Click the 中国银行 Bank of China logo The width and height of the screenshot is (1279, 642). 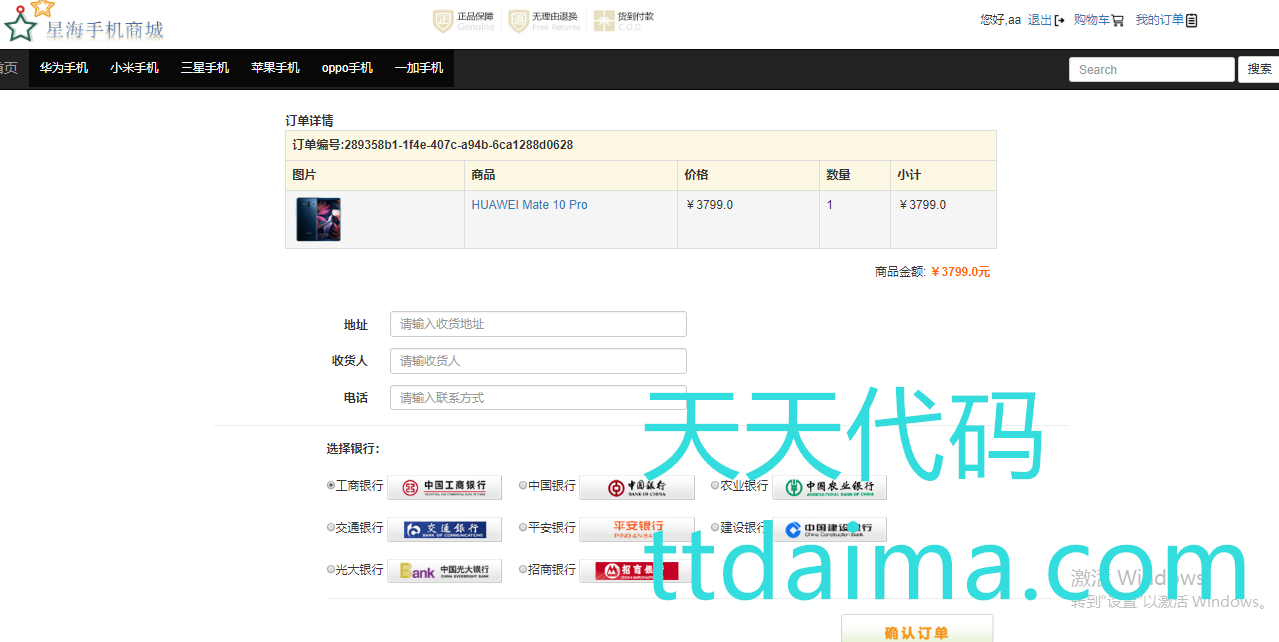tap(636, 487)
